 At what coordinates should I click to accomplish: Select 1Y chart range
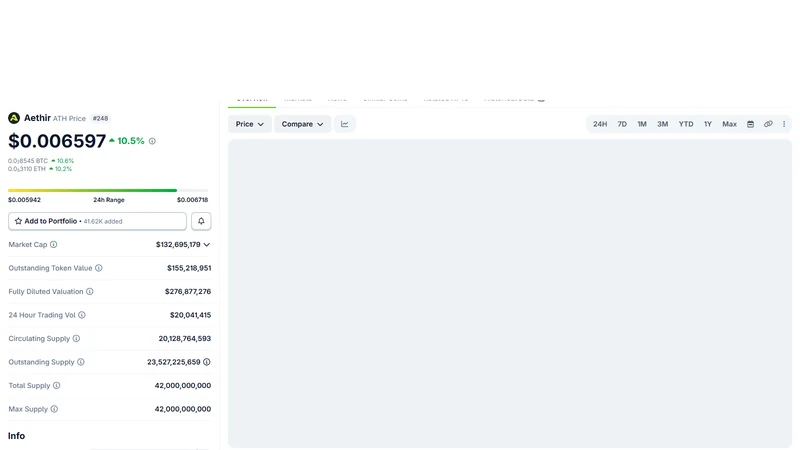[708, 124]
